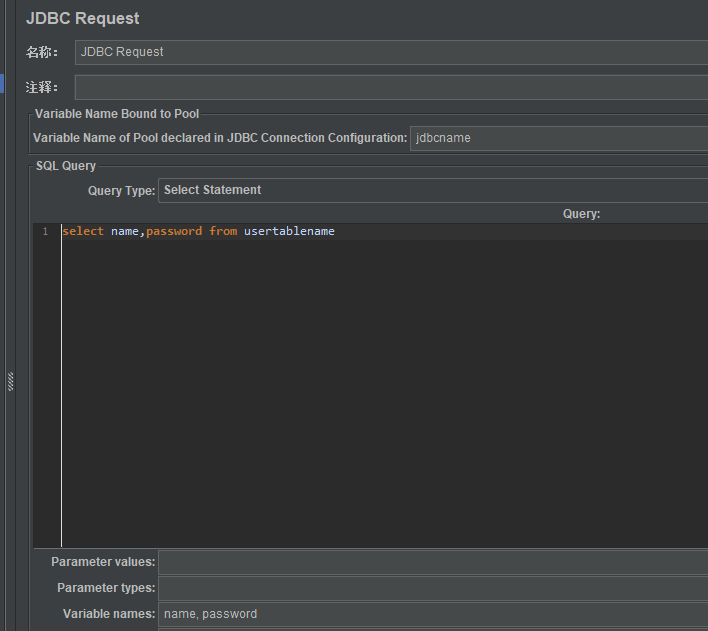This screenshot has height=631, width=708.
Task: Click the from keyword in the query
Action: coord(223,232)
